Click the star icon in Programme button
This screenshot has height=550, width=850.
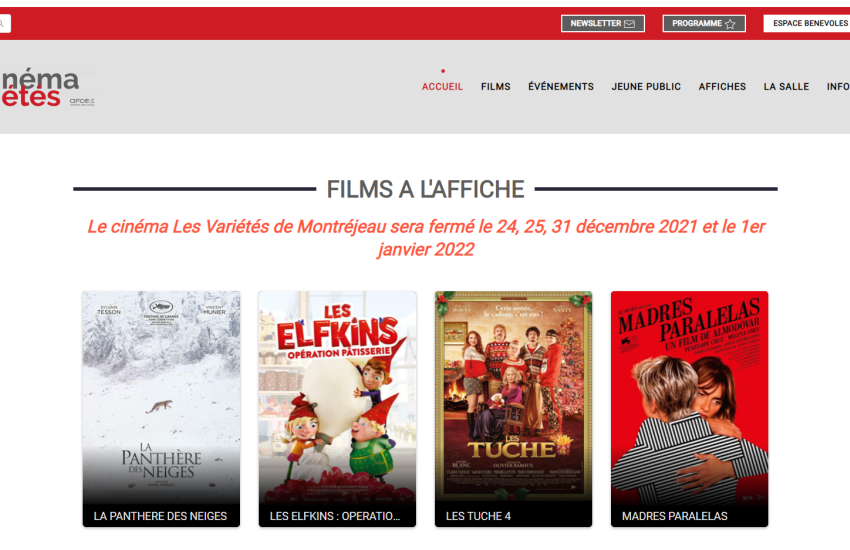730,24
